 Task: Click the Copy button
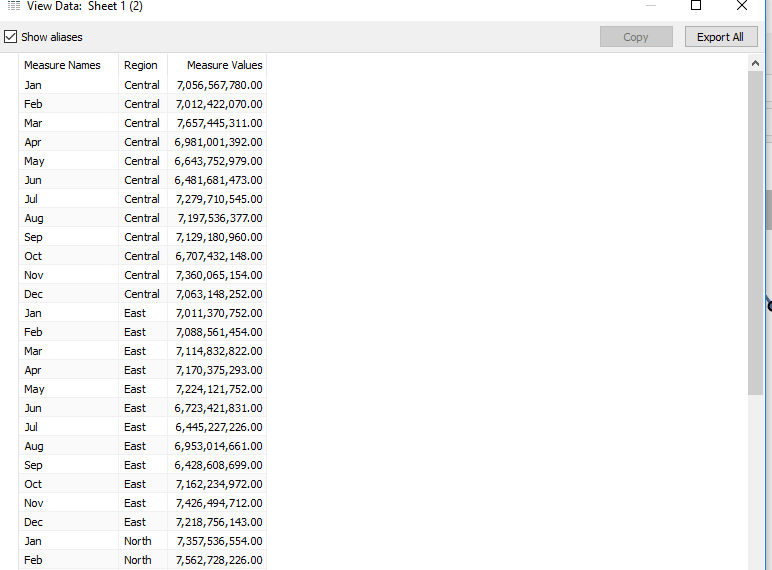[636, 37]
